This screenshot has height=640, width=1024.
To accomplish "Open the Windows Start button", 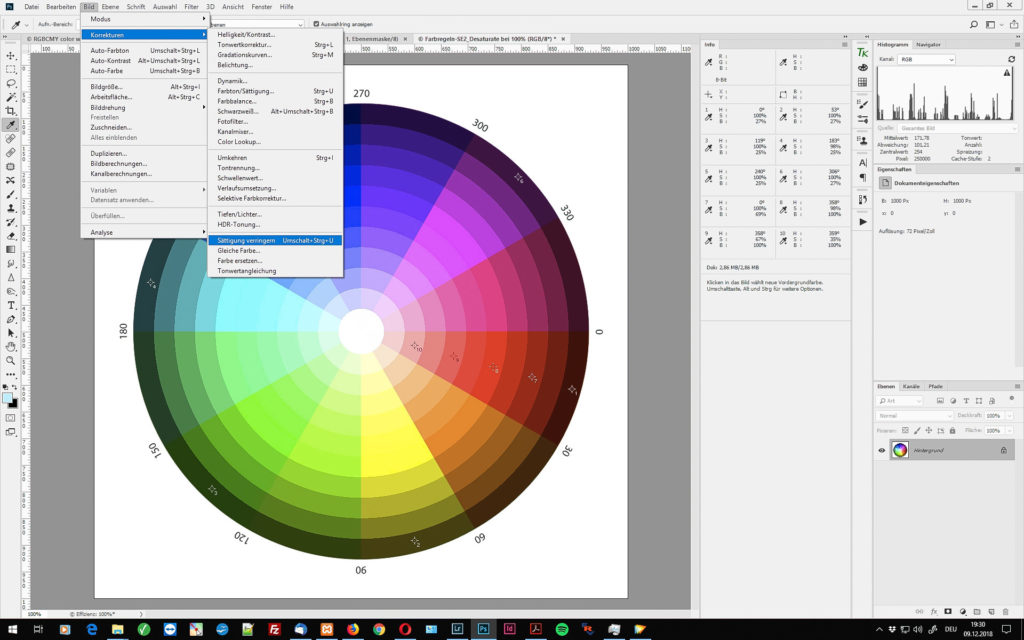I will tap(12, 630).
